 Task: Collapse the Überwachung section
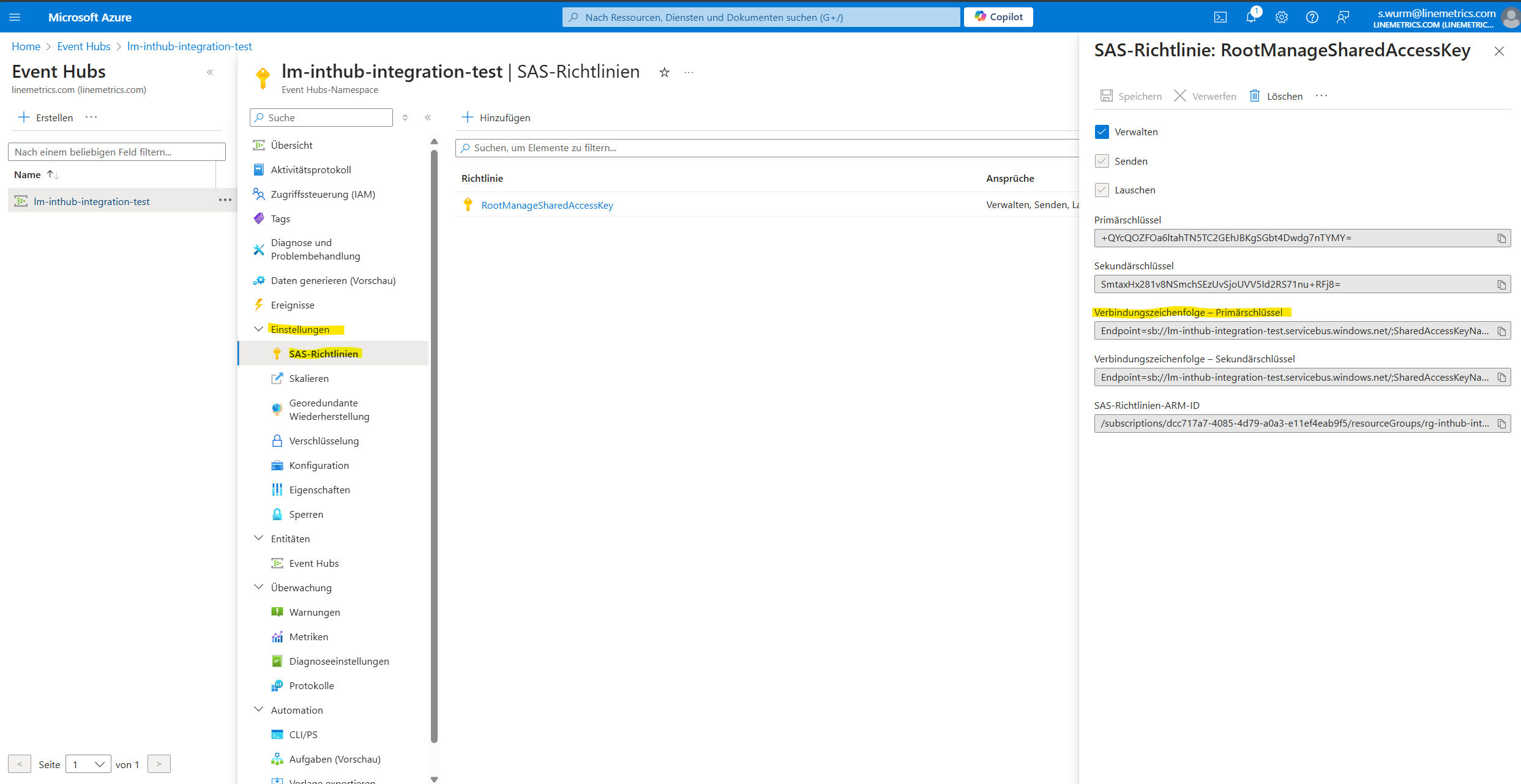(259, 588)
